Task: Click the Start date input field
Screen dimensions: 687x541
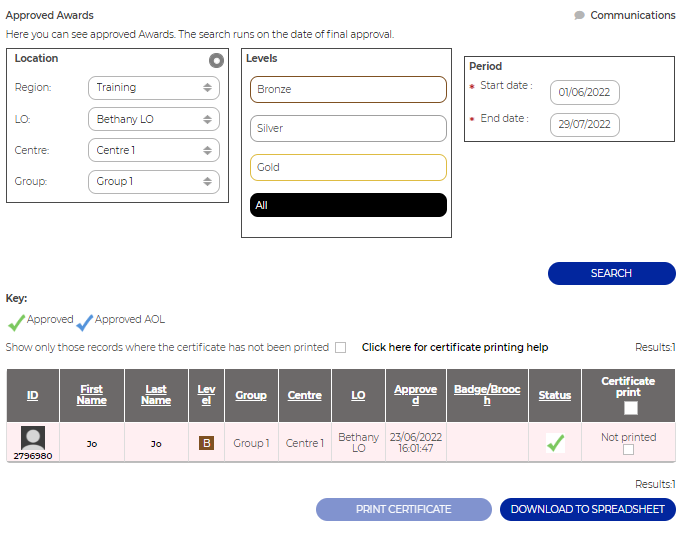Action: coord(584,93)
